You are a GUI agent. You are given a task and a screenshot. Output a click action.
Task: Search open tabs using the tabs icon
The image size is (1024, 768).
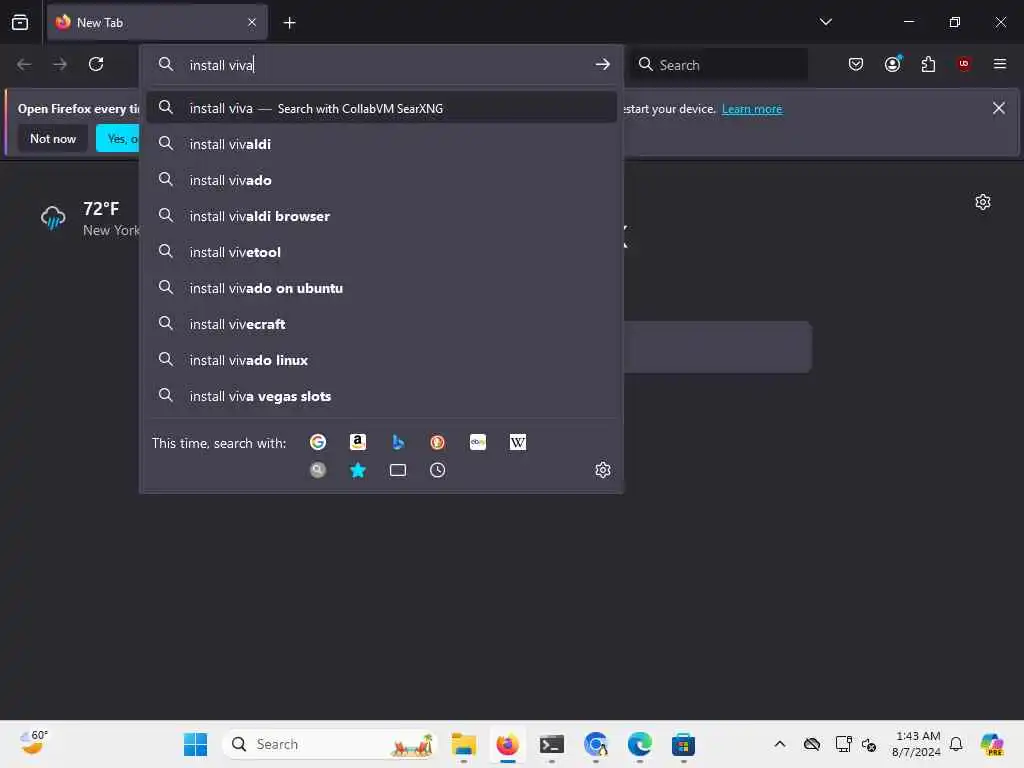[398, 470]
